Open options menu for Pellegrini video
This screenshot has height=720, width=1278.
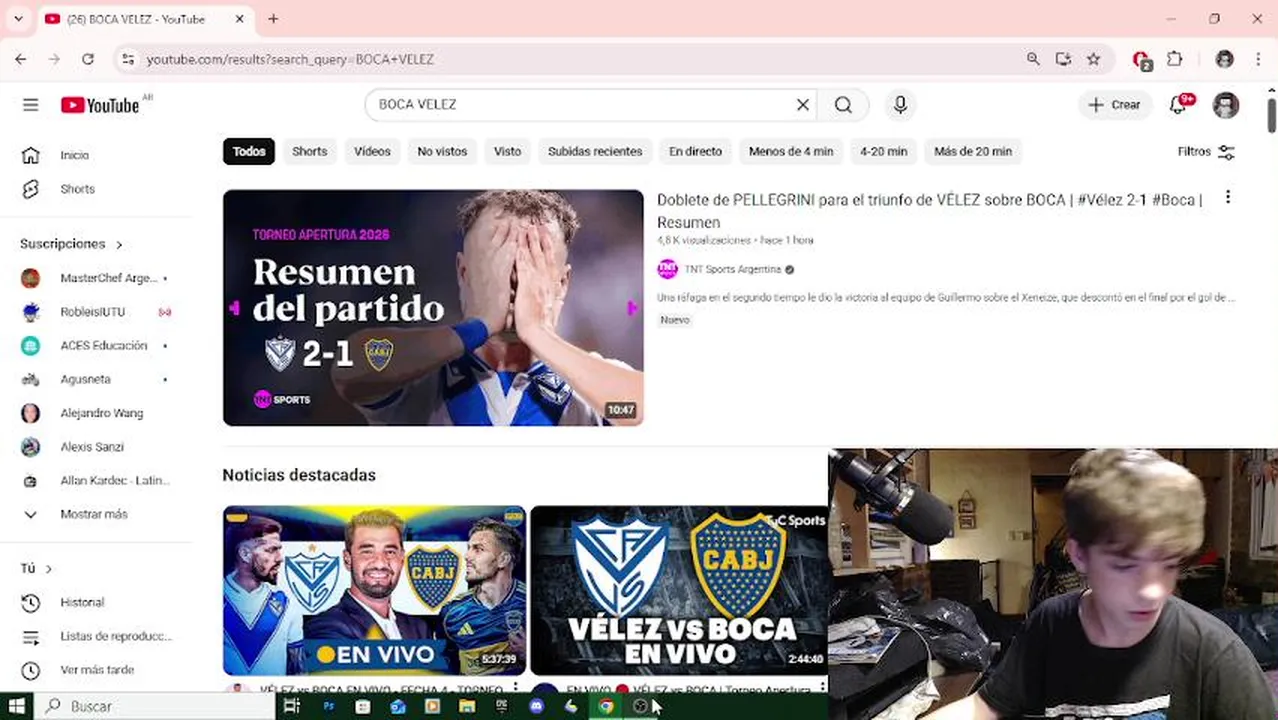[1227, 198]
